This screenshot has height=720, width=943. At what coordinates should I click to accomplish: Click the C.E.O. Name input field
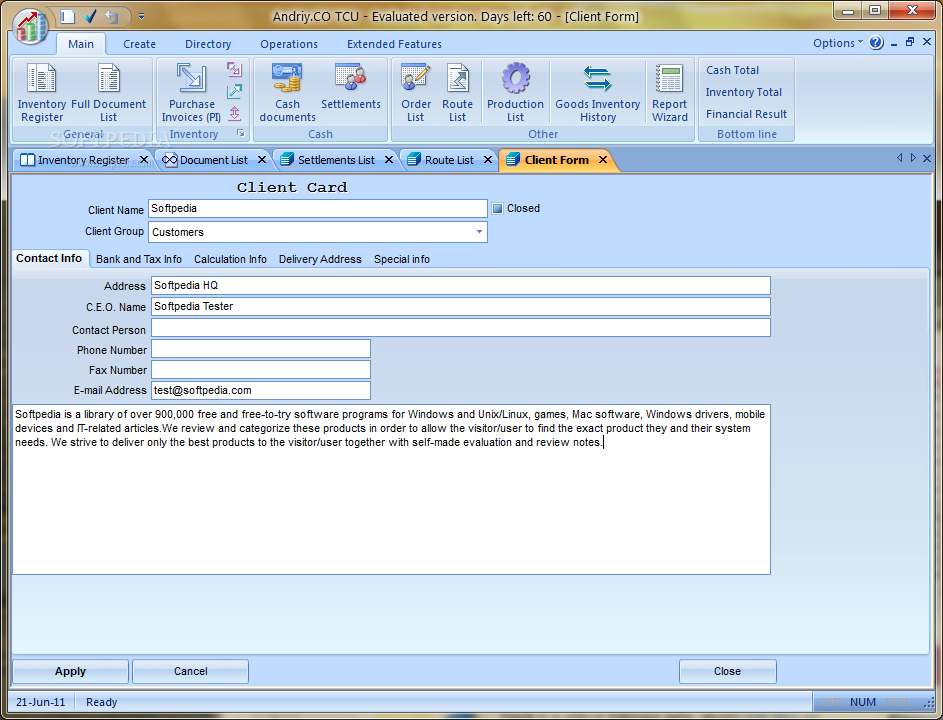[x=461, y=307]
